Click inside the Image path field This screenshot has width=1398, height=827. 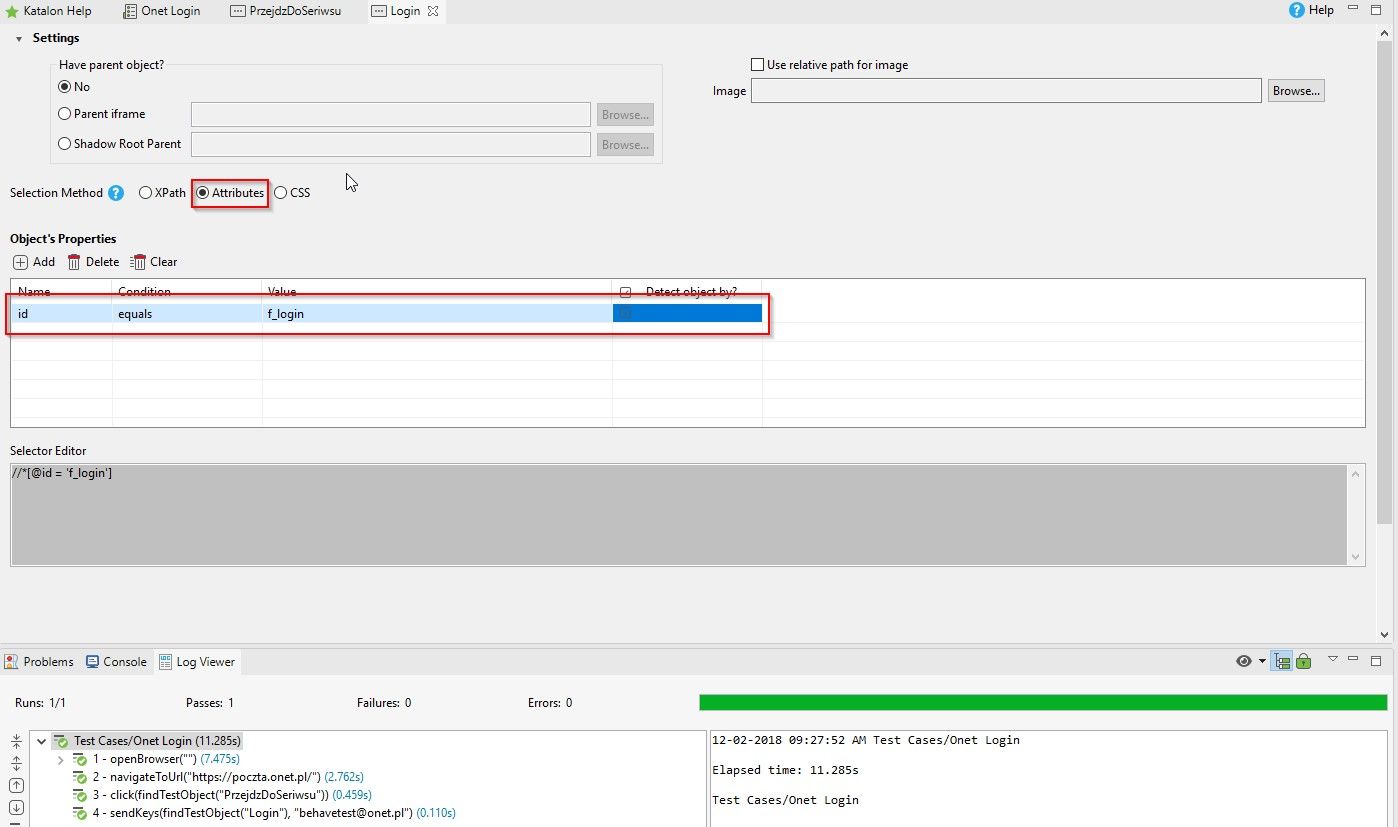pyautogui.click(x=1005, y=91)
